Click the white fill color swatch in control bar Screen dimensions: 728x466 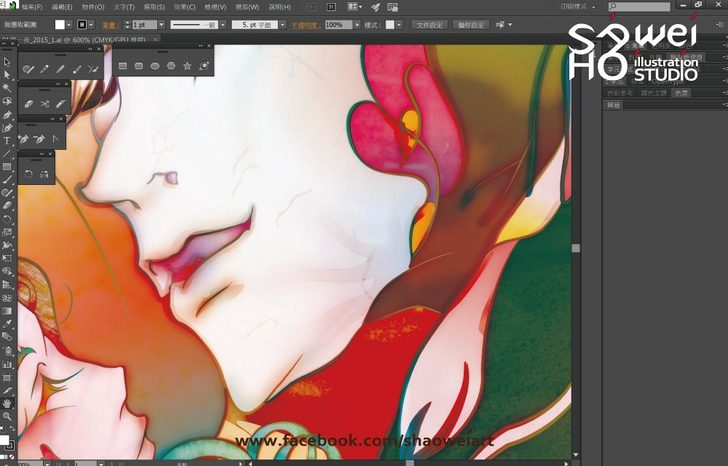click(x=61, y=24)
